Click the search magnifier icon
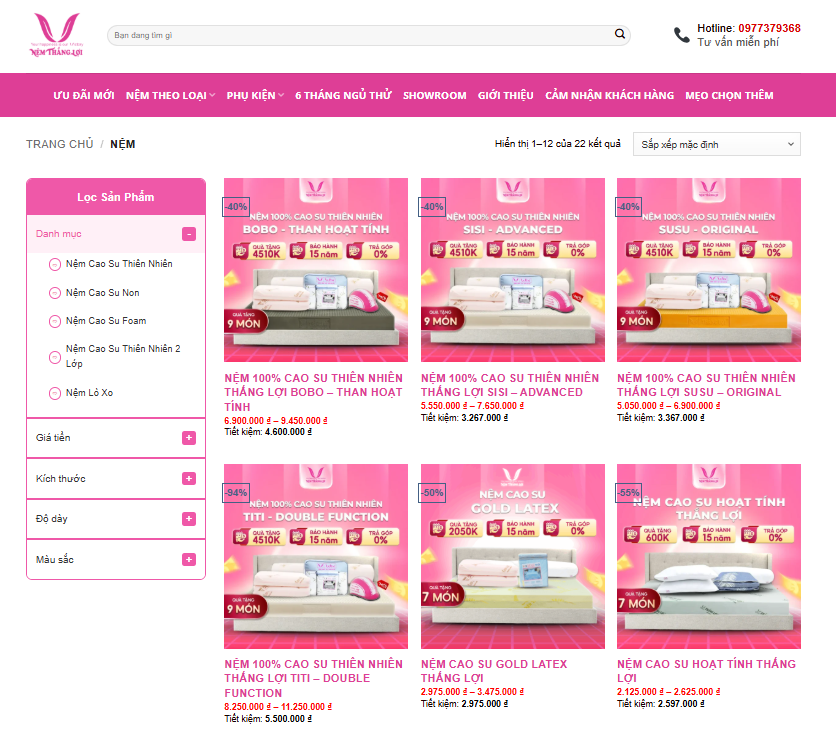 click(620, 35)
